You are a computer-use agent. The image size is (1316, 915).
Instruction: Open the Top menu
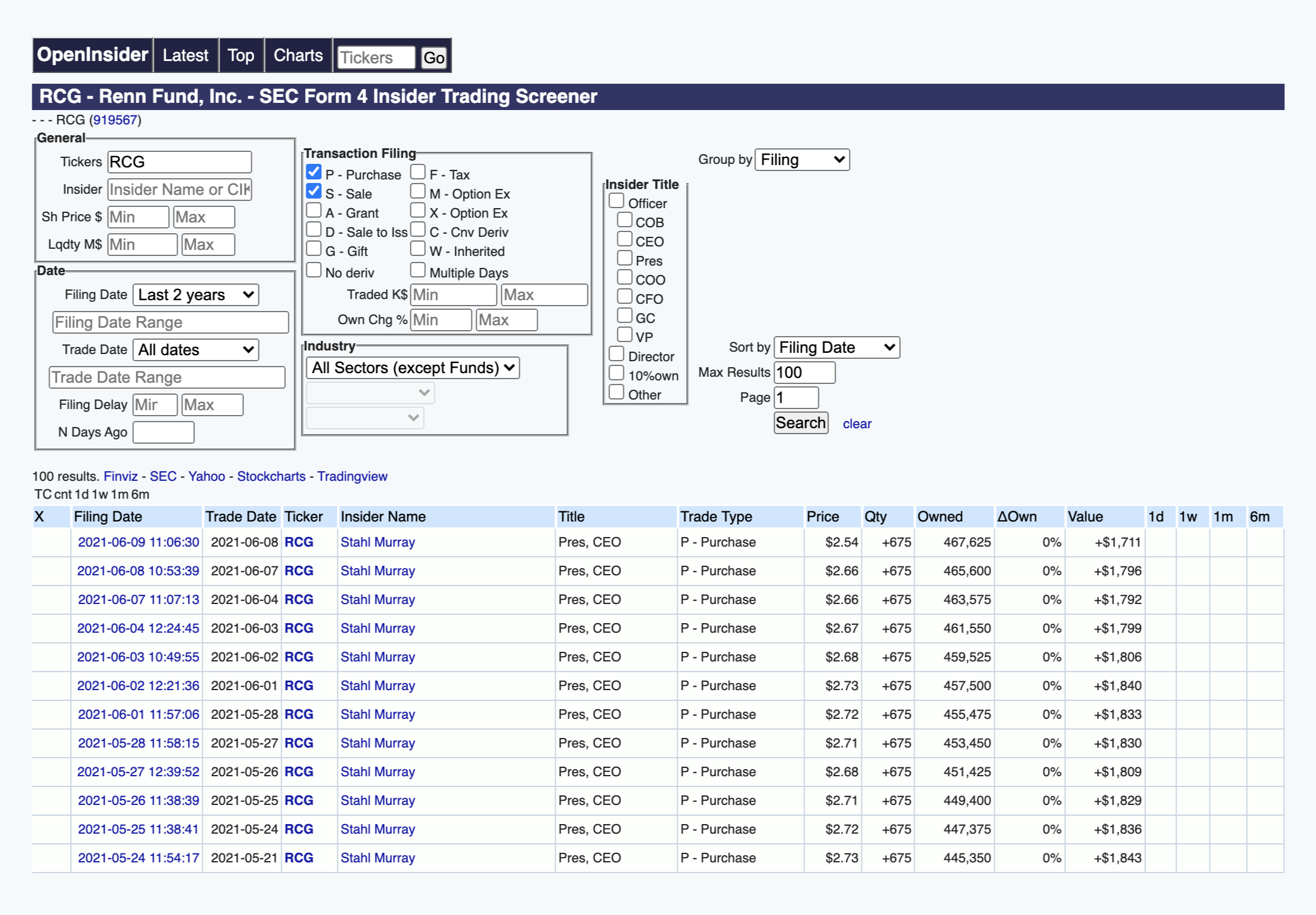(241, 56)
